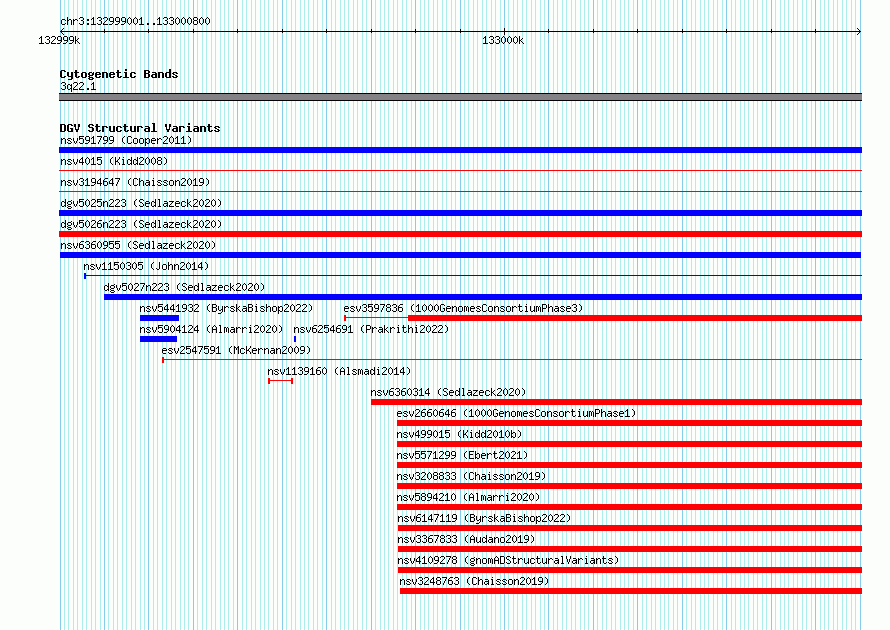Select the blue bar under dgv5027n223
The width and height of the screenshot is (890, 630).
483,297
